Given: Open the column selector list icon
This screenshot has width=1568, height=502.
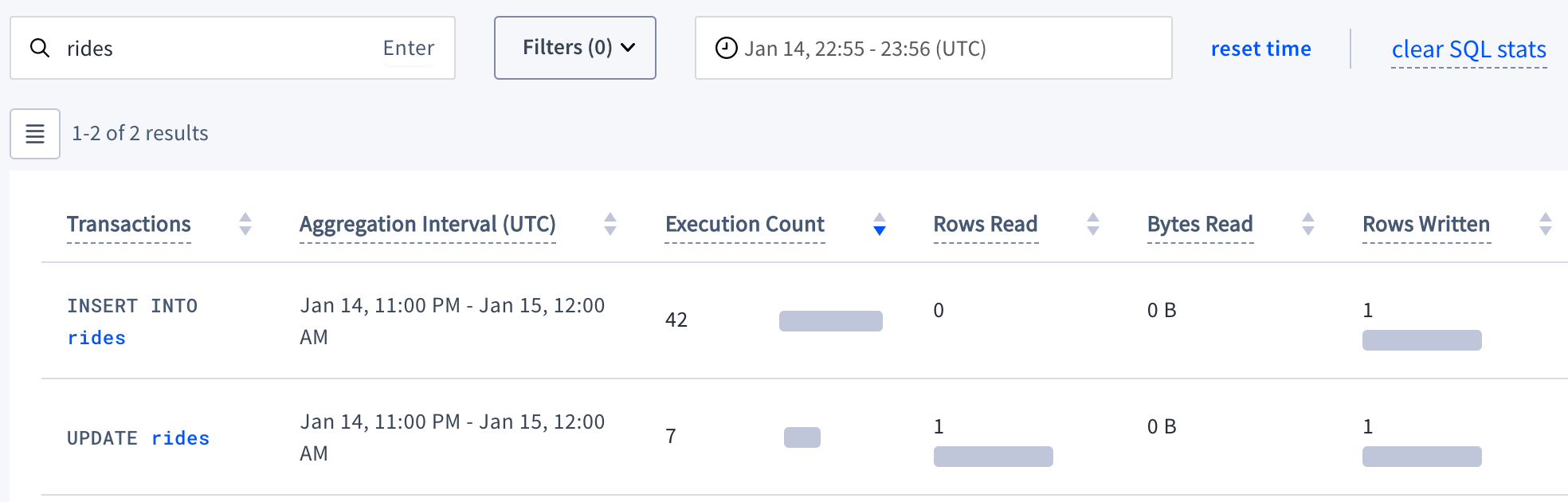Looking at the screenshot, I should [x=35, y=134].
